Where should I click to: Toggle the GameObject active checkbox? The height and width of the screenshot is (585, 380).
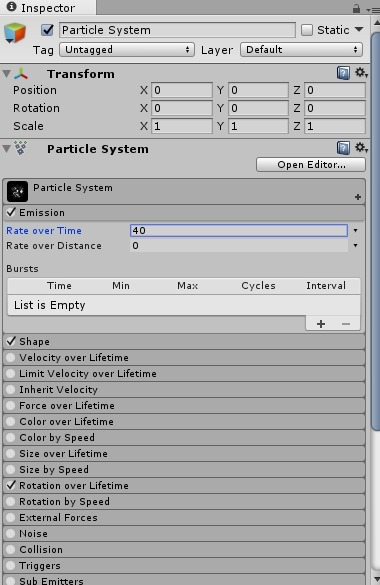tap(47, 30)
